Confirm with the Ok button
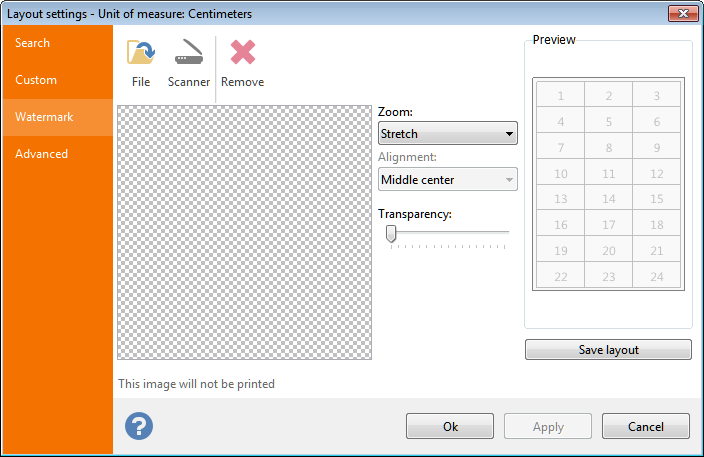This screenshot has height=457, width=704. click(449, 426)
